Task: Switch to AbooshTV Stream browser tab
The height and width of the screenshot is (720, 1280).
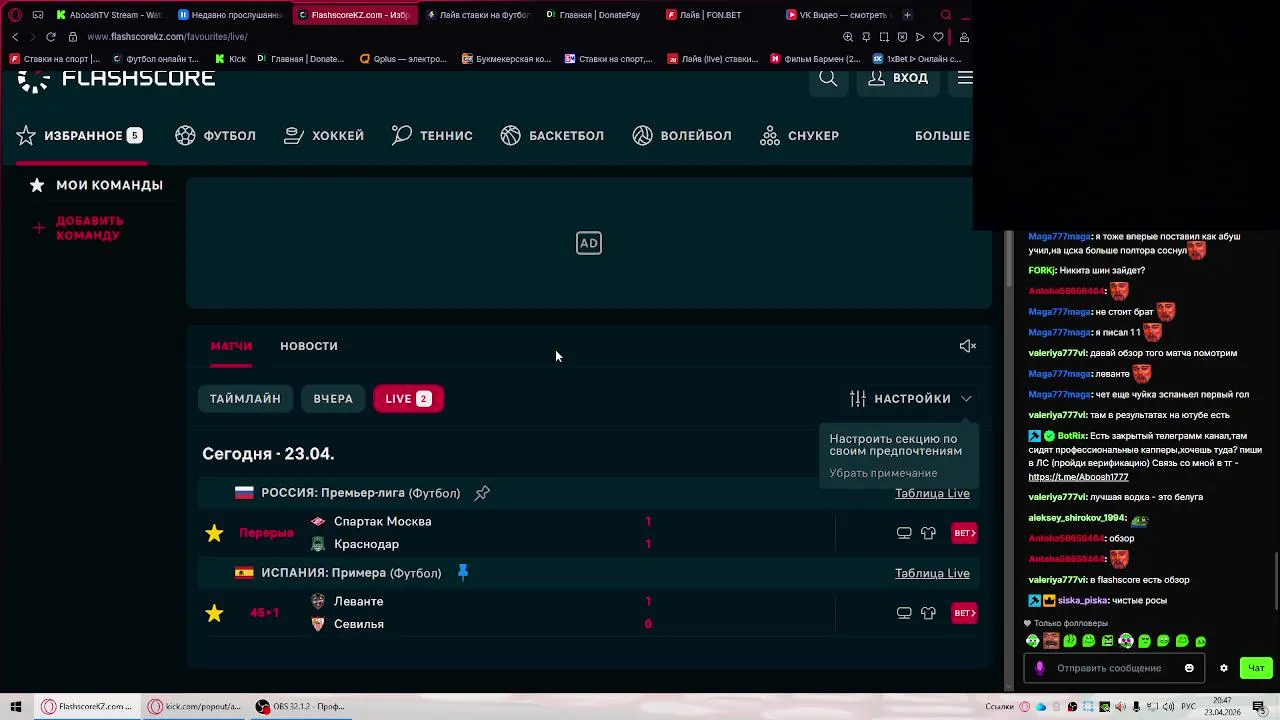Action: pyautogui.click(x=108, y=15)
